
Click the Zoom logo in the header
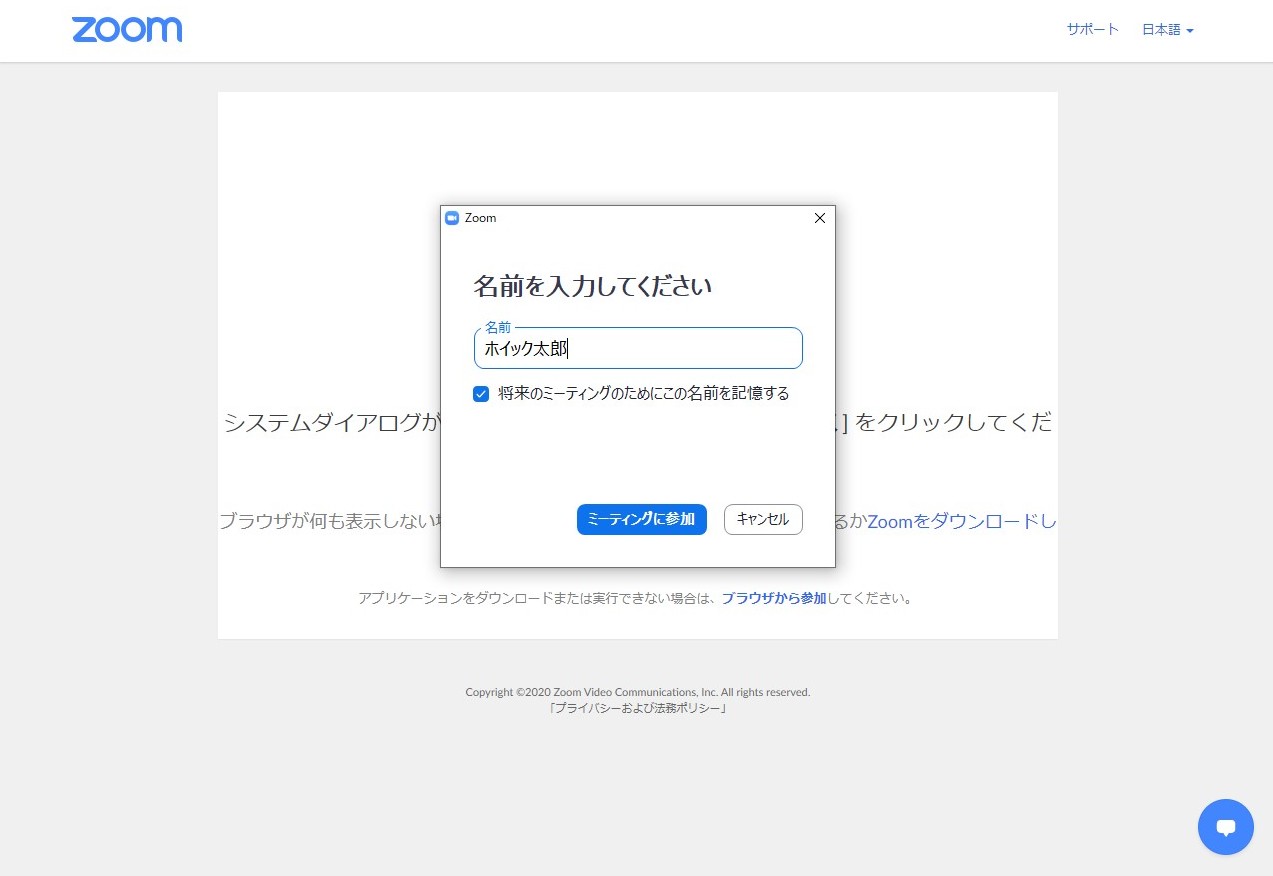(x=127, y=30)
